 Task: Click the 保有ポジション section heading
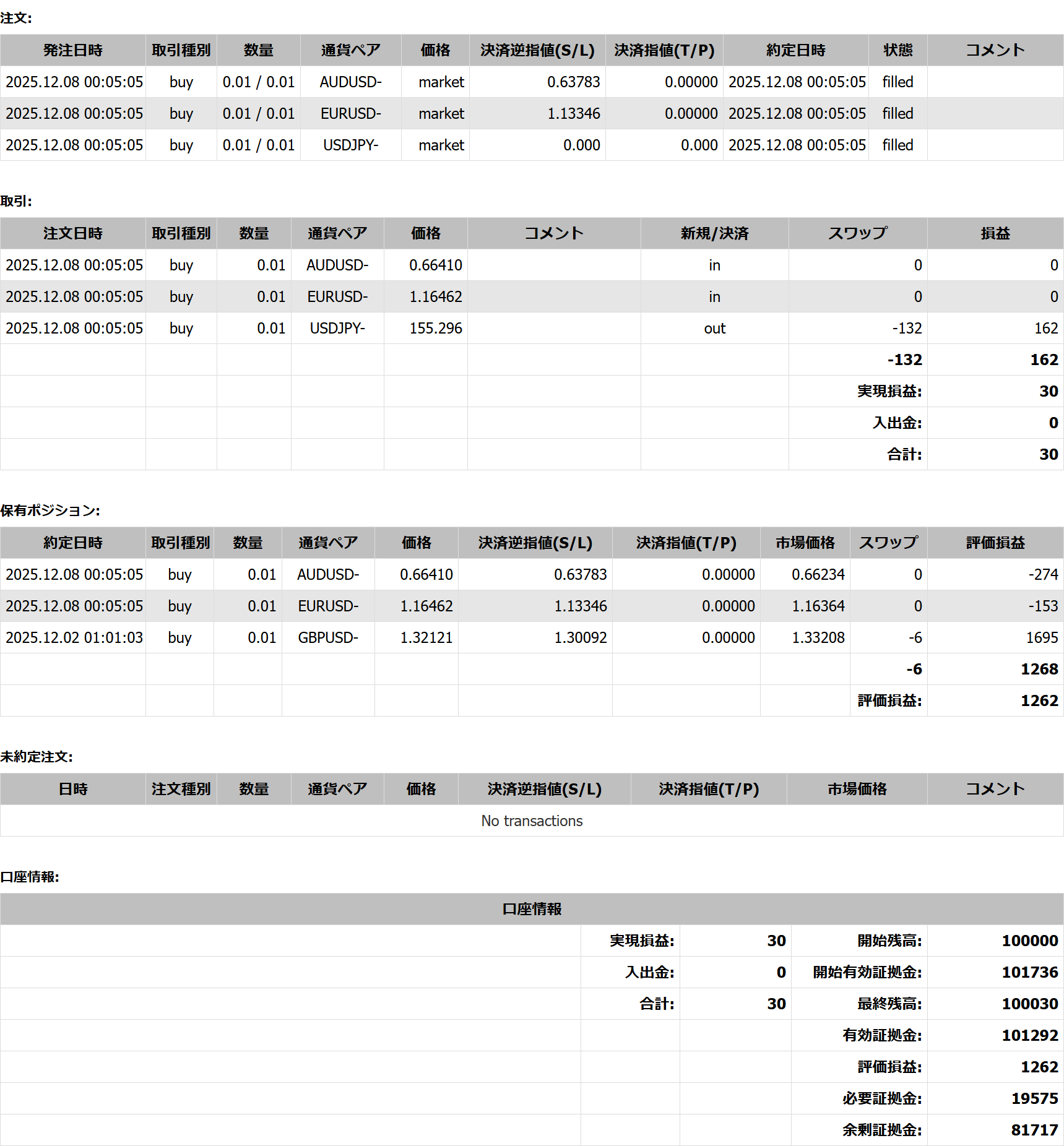50,511
